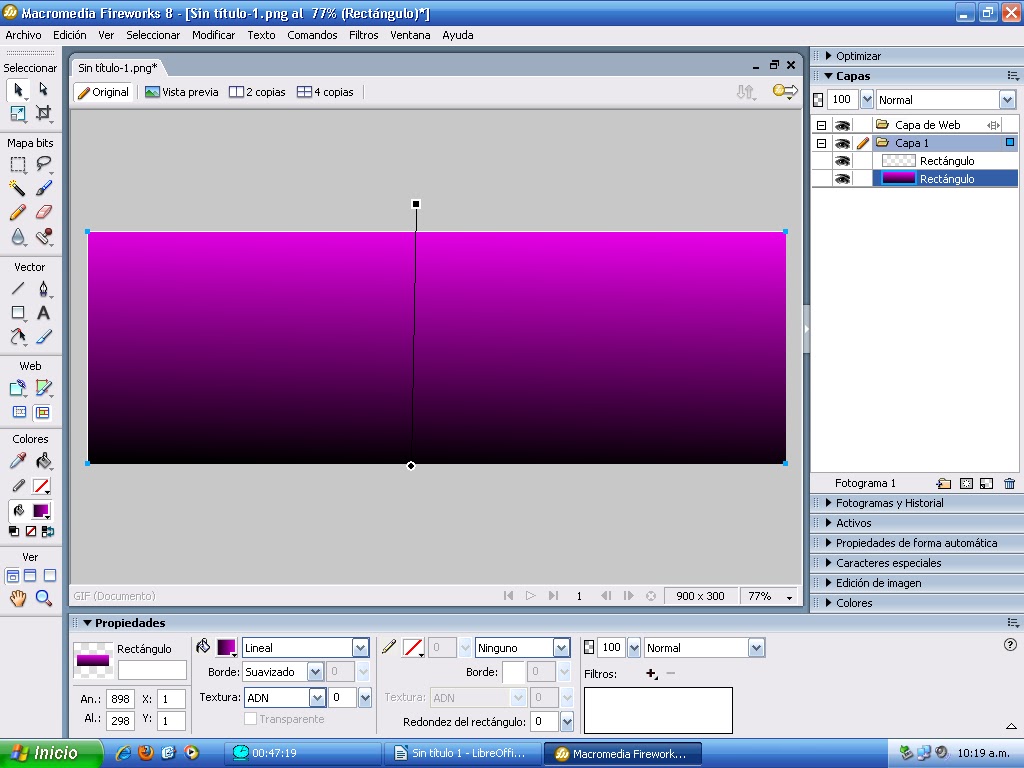1024x768 pixels.
Task: Select the Slice tool
Action: (x=43, y=388)
